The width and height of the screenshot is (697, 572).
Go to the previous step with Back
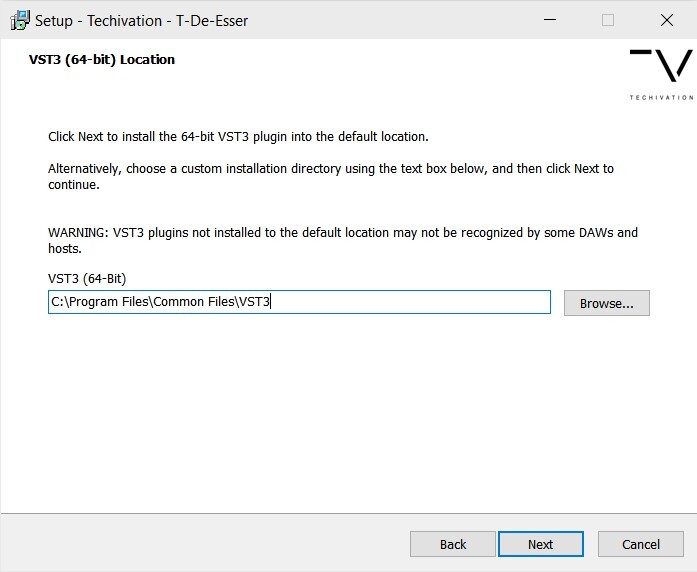click(x=452, y=544)
